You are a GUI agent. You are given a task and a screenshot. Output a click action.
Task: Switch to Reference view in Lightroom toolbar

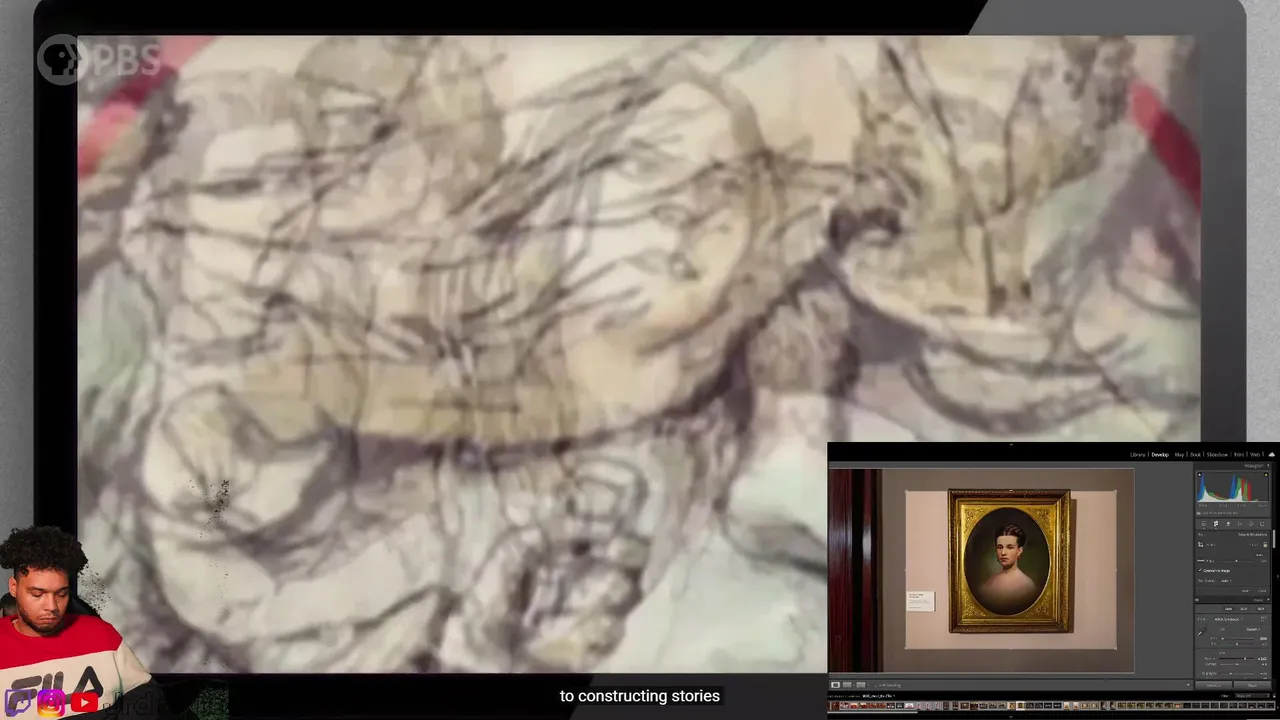(847, 685)
